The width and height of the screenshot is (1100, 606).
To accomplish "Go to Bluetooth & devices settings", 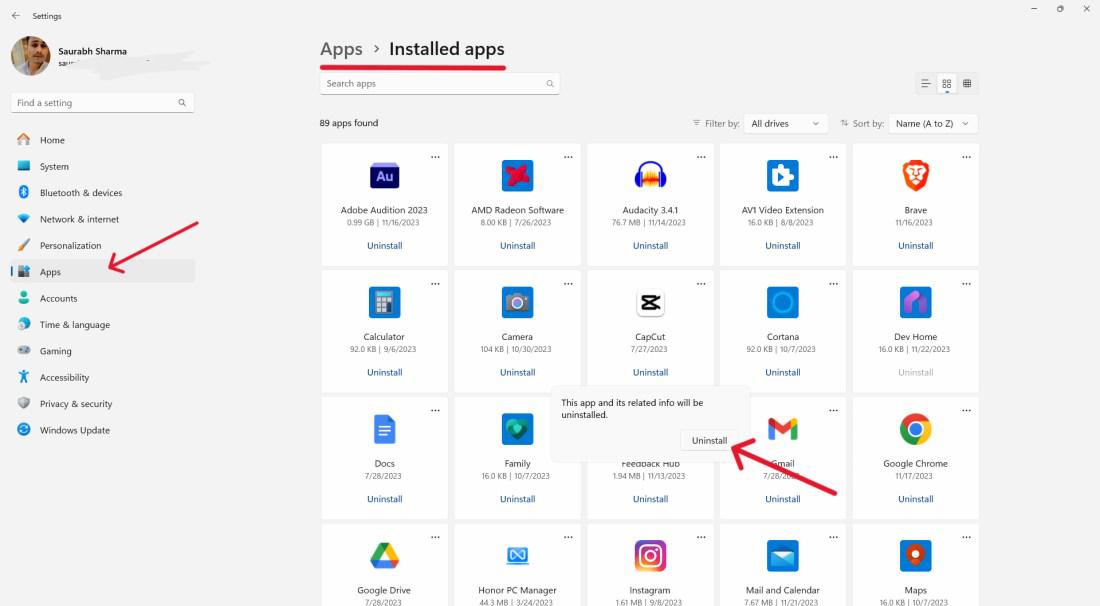I will 102,193.
